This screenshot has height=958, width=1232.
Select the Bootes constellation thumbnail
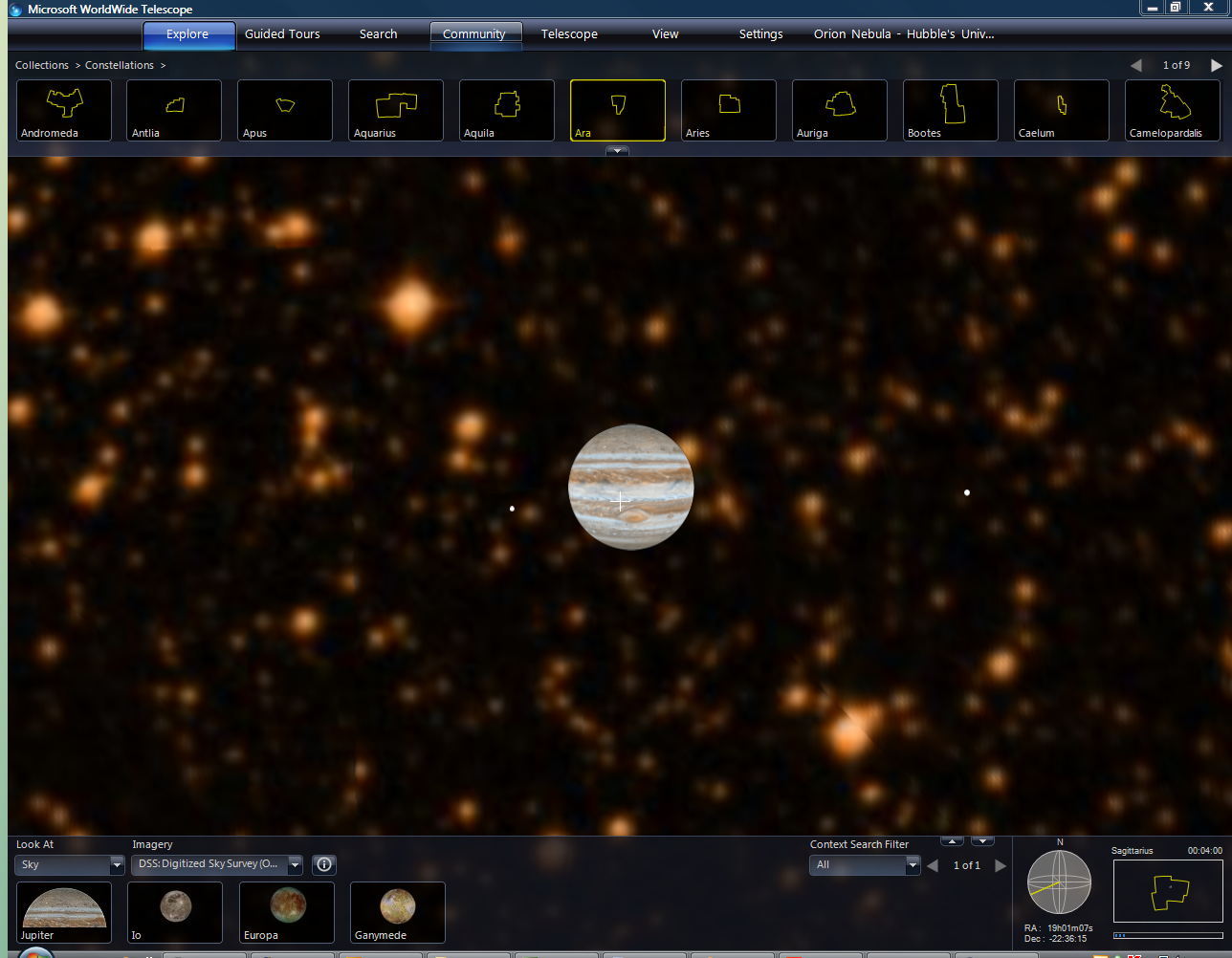pos(951,110)
